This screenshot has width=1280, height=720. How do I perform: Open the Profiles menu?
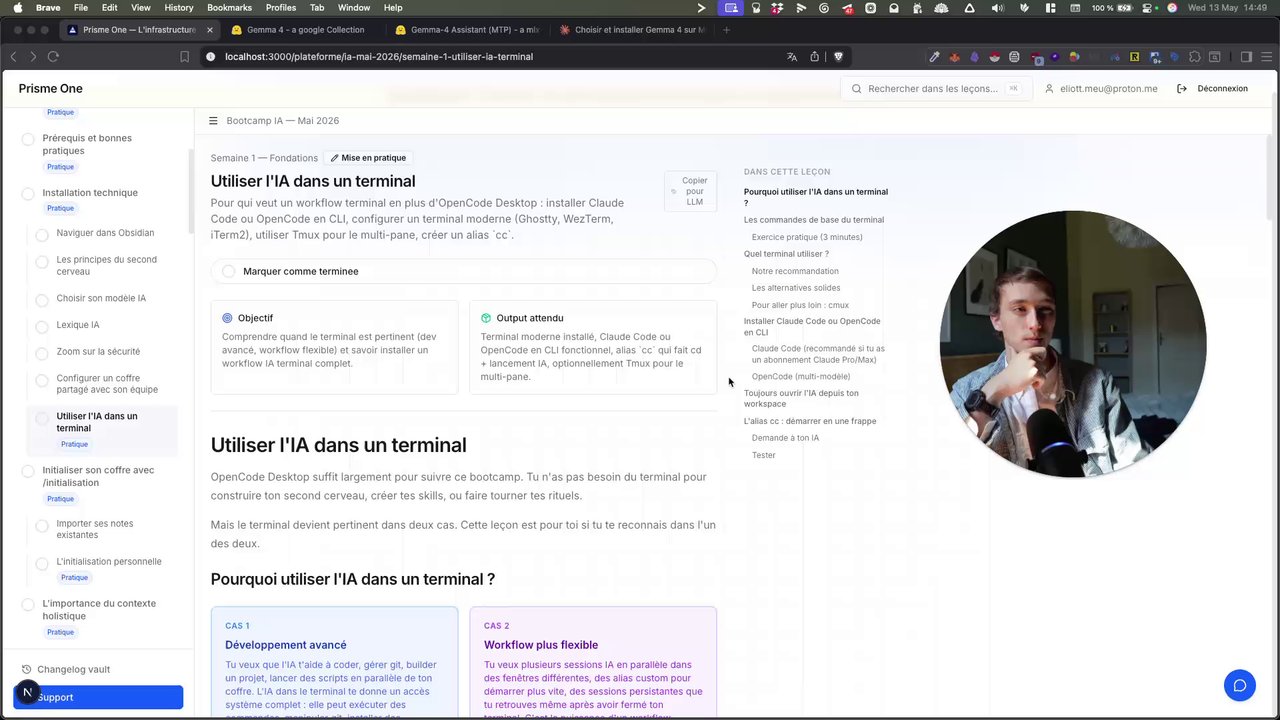click(281, 8)
